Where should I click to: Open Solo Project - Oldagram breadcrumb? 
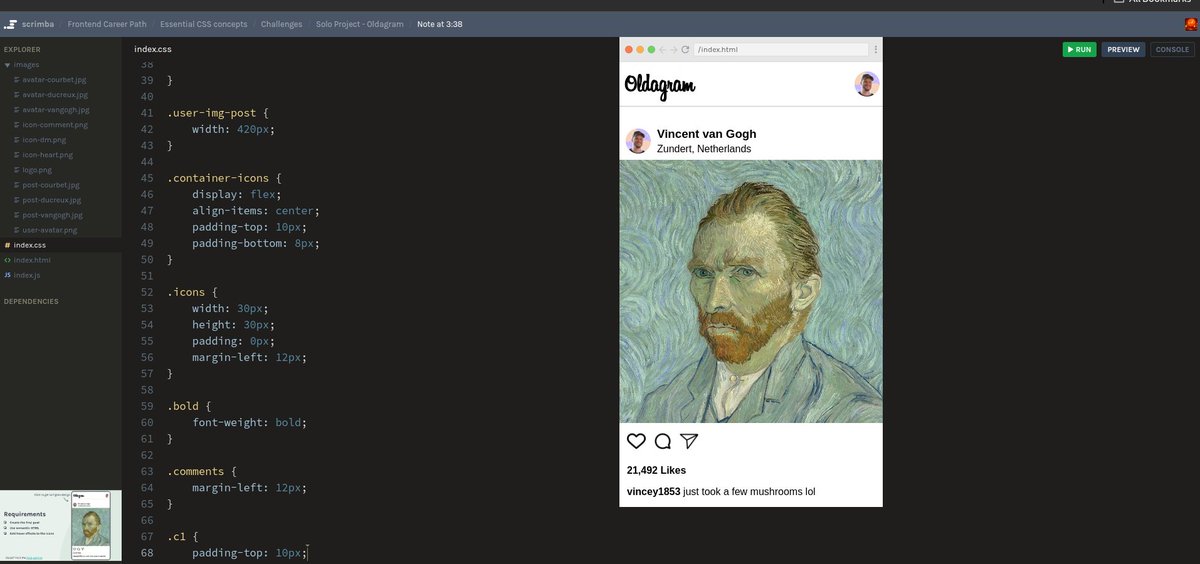[360, 24]
